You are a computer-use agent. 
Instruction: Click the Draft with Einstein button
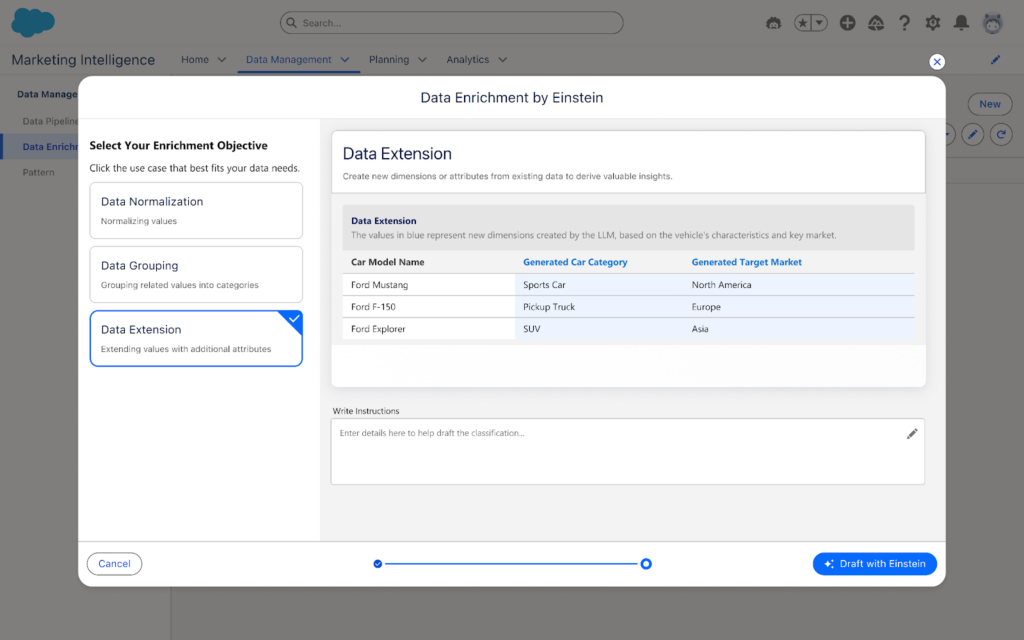point(874,564)
